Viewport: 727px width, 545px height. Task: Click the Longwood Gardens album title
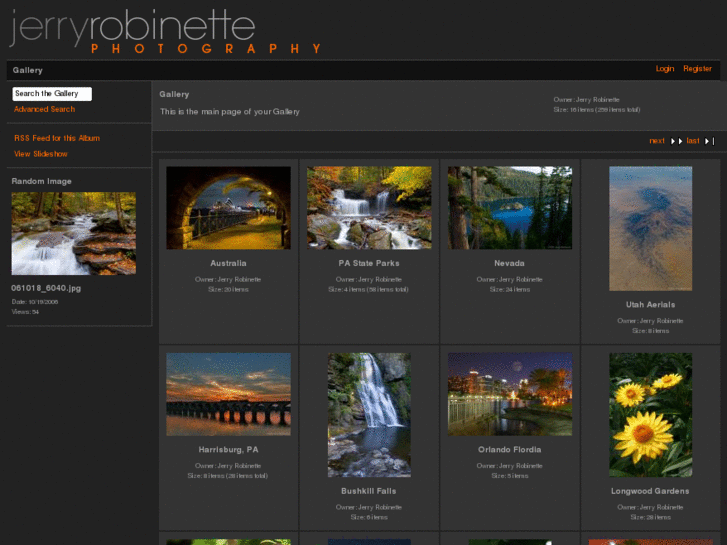(x=650, y=491)
